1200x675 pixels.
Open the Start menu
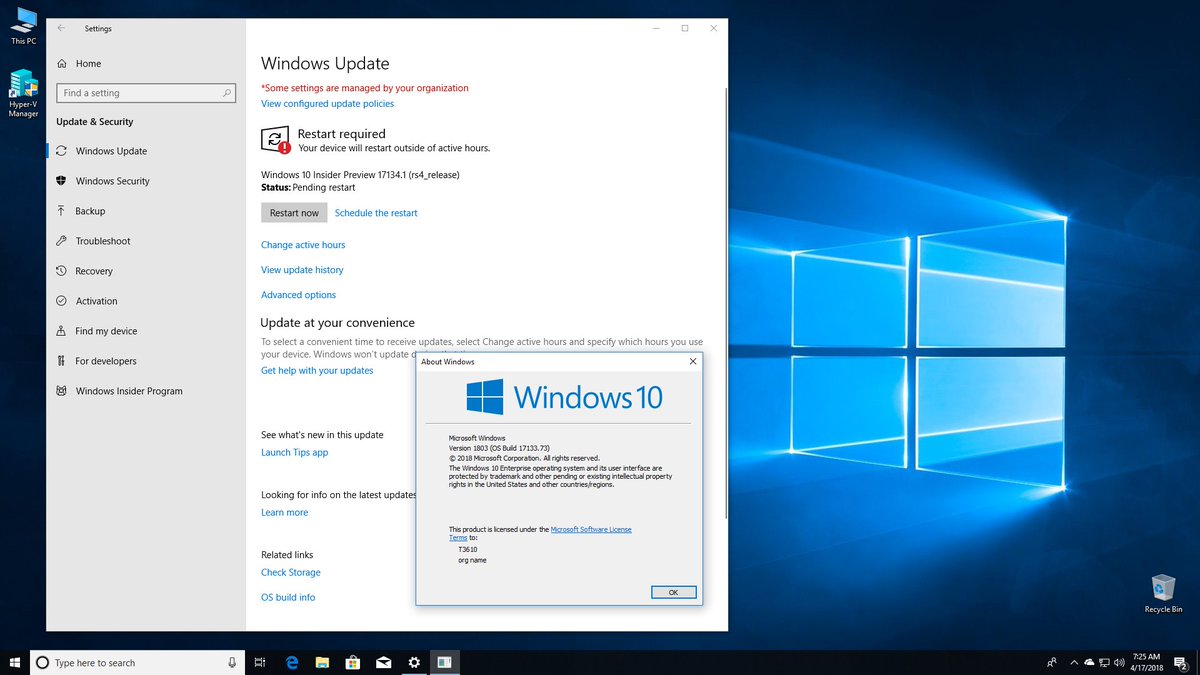point(15,662)
